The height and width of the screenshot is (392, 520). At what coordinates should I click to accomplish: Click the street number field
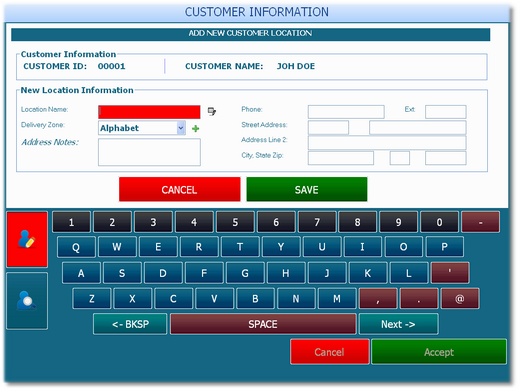328,128
